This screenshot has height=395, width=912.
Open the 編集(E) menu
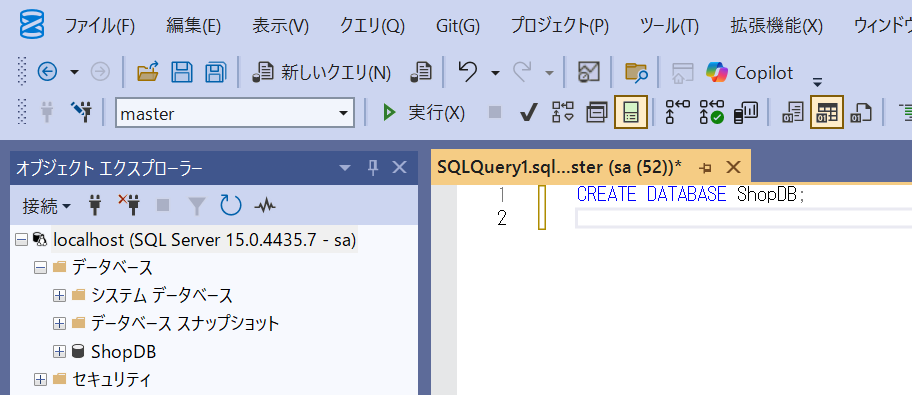pyautogui.click(x=193, y=26)
